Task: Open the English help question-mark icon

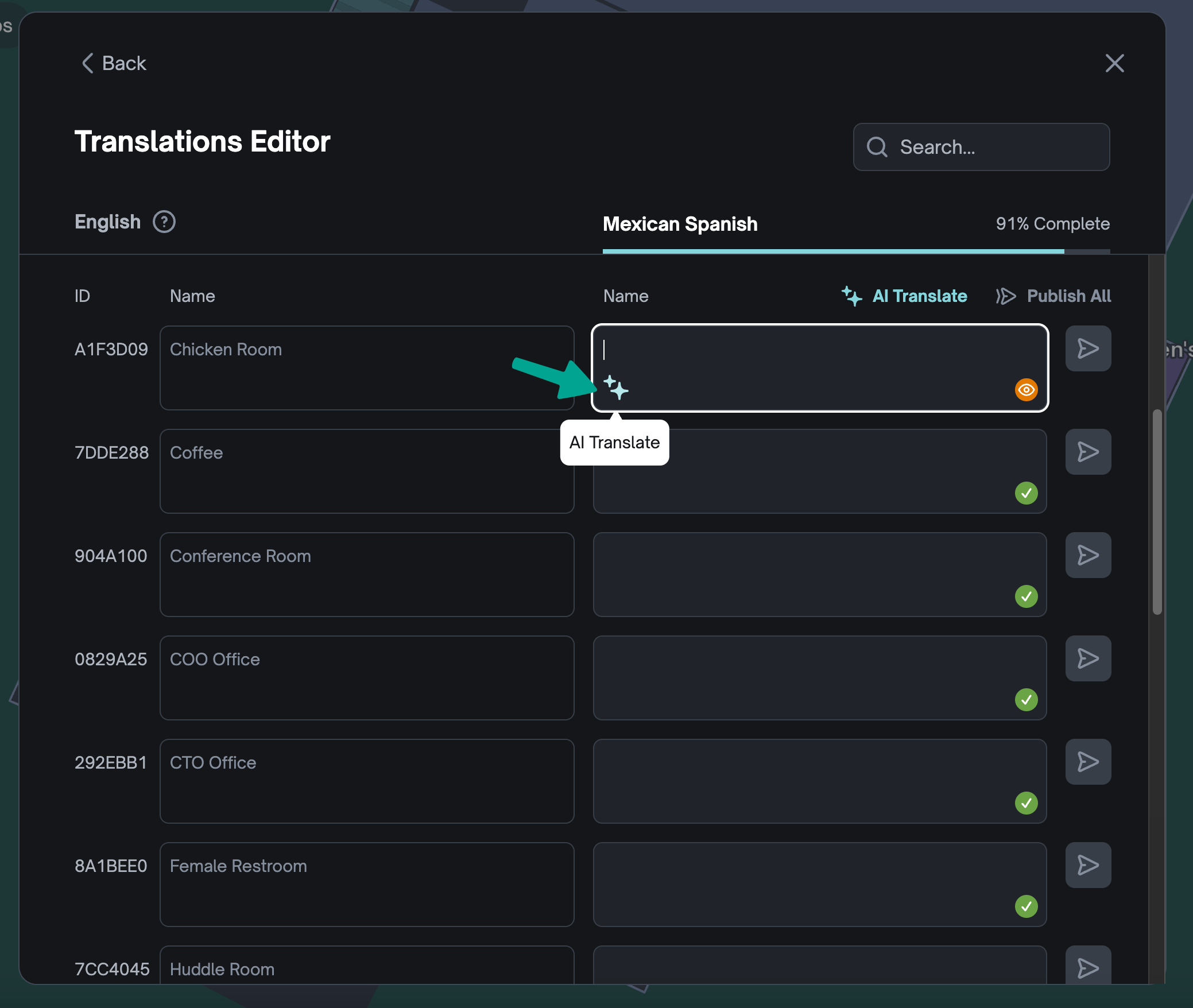Action: 164,222
